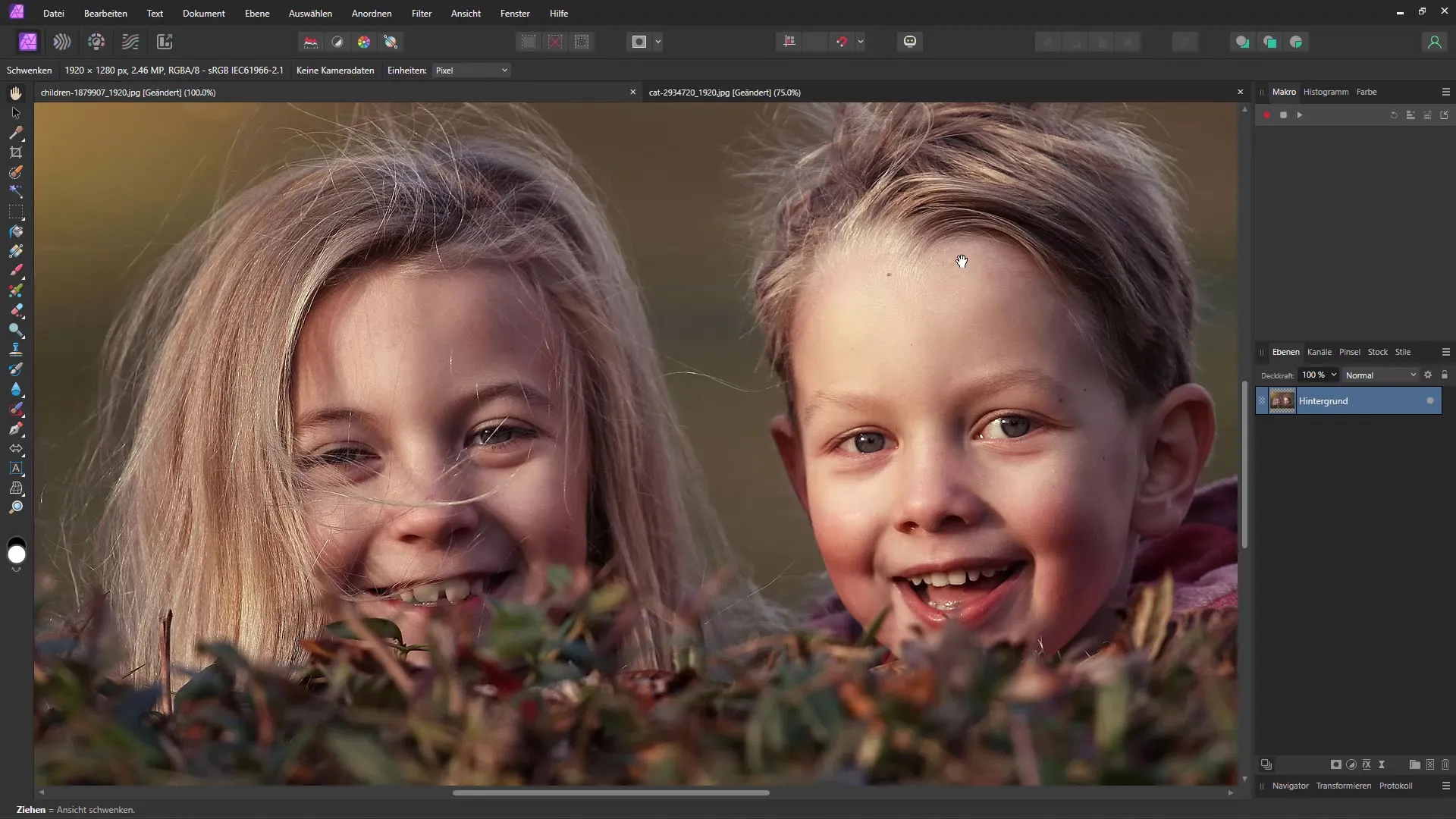Apply Auto Contrast
The height and width of the screenshot is (819, 1456).
[337, 42]
